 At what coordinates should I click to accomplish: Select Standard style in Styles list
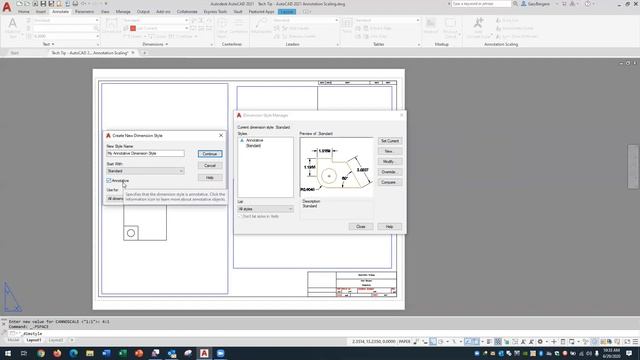click(253, 146)
